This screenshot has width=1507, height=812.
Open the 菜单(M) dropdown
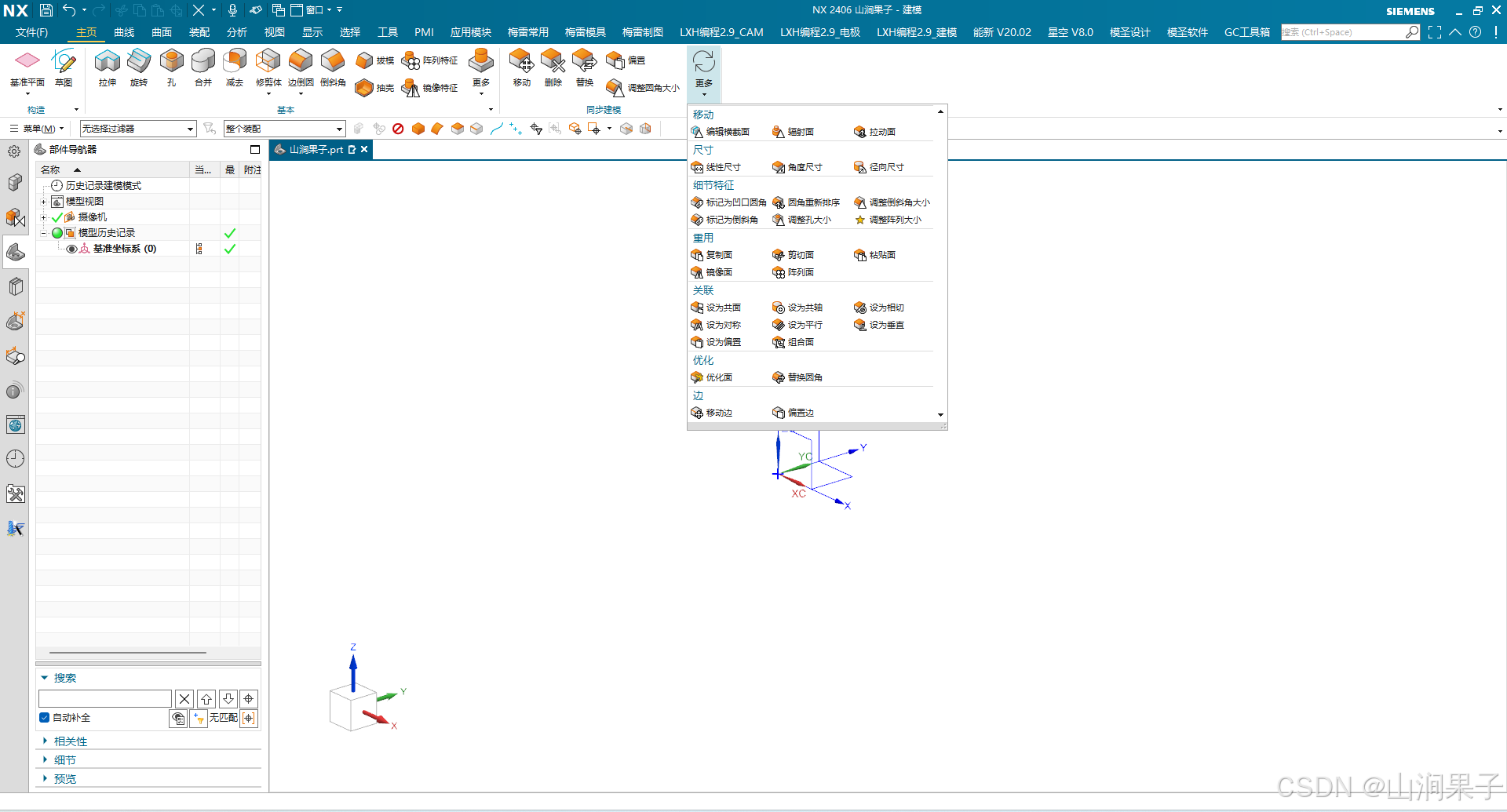click(38, 129)
